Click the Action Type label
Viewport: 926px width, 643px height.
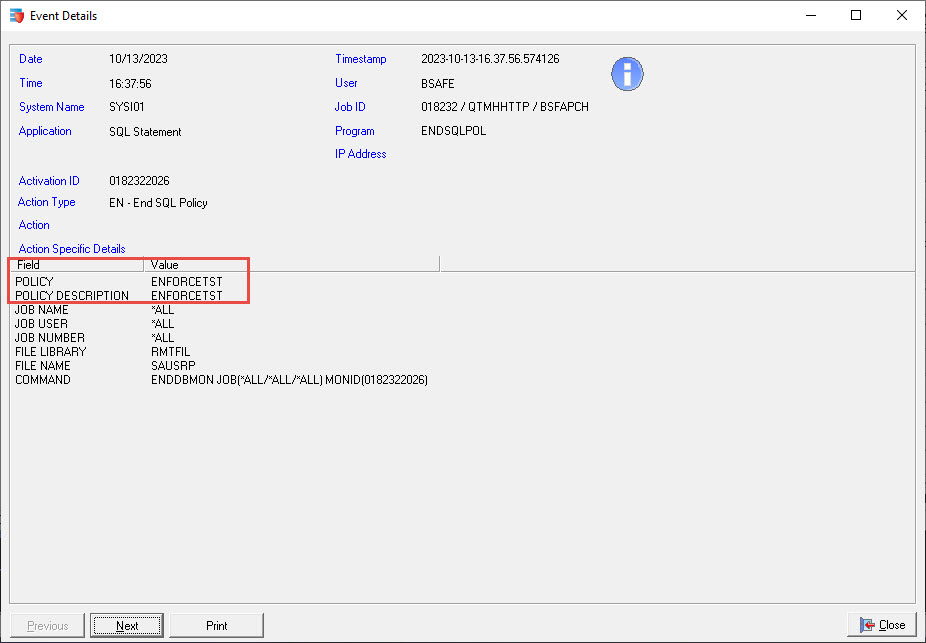click(x=47, y=202)
